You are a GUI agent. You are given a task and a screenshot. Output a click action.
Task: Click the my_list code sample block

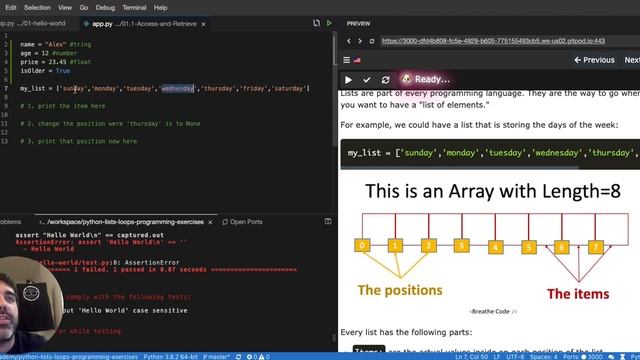490,153
